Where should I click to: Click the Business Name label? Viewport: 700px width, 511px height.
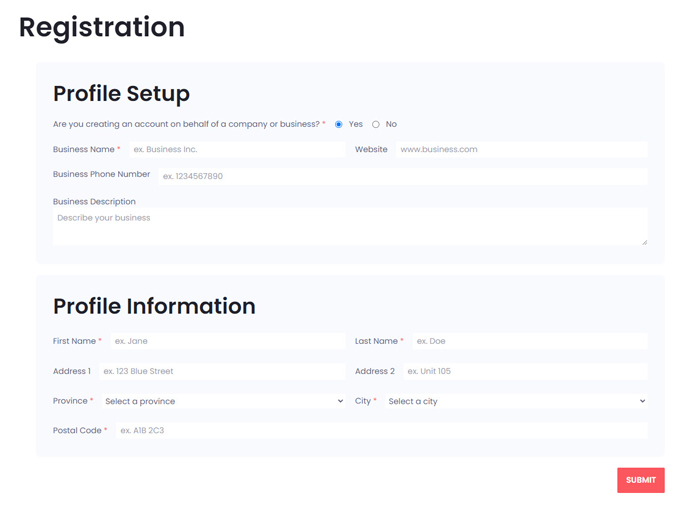(x=84, y=150)
